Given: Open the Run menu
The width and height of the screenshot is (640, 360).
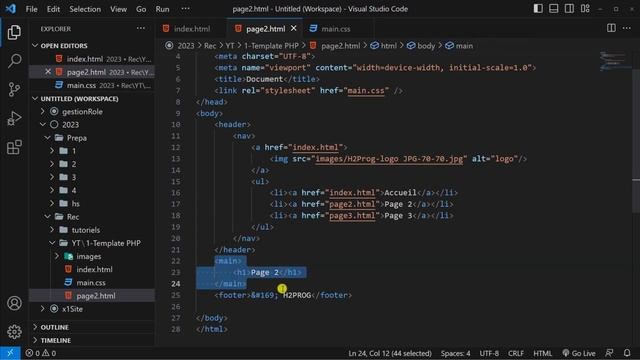Looking at the screenshot, I should click(x=162, y=9).
